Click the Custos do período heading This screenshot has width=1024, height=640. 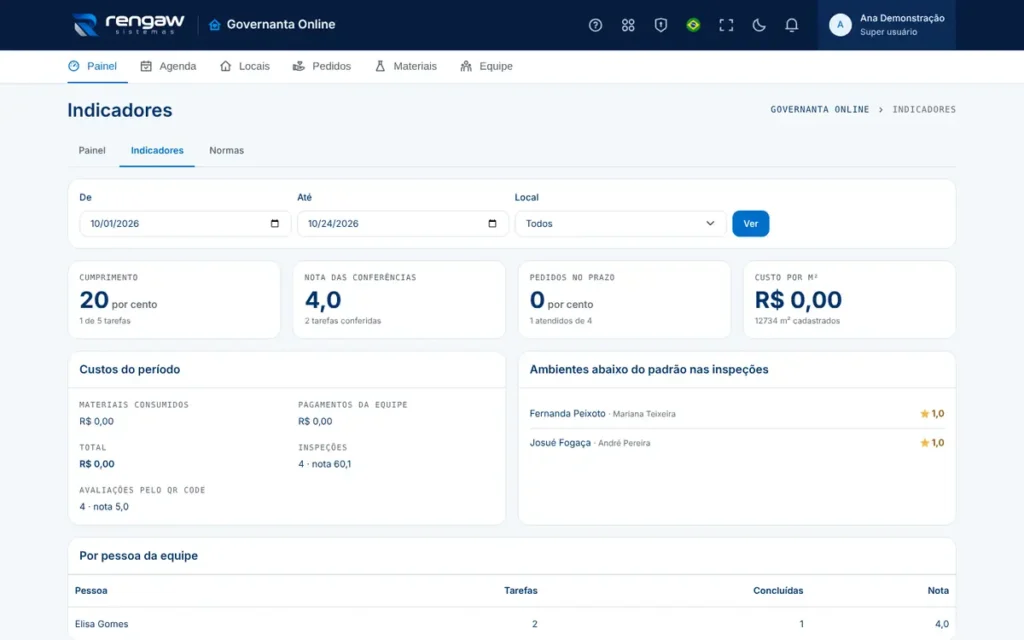(x=129, y=370)
